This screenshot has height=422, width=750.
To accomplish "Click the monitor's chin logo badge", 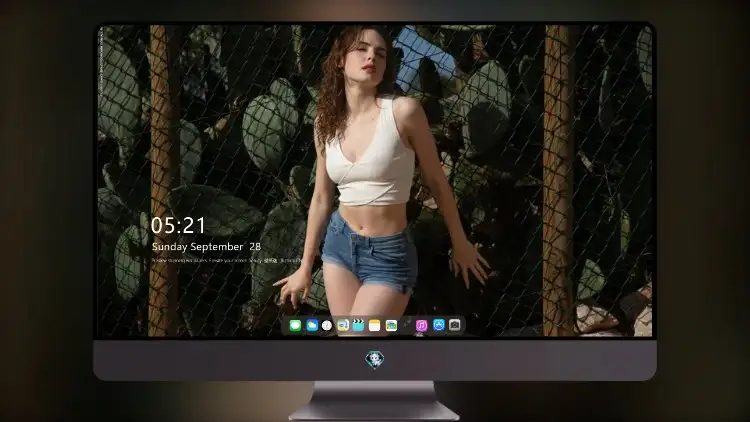I will (375, 360).
